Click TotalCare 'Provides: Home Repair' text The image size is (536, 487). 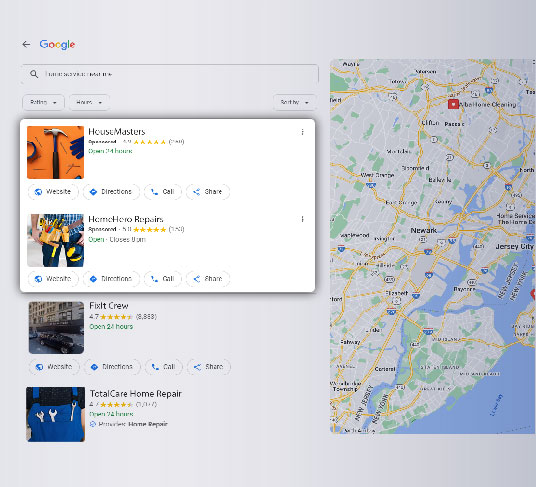pos(133,424)
